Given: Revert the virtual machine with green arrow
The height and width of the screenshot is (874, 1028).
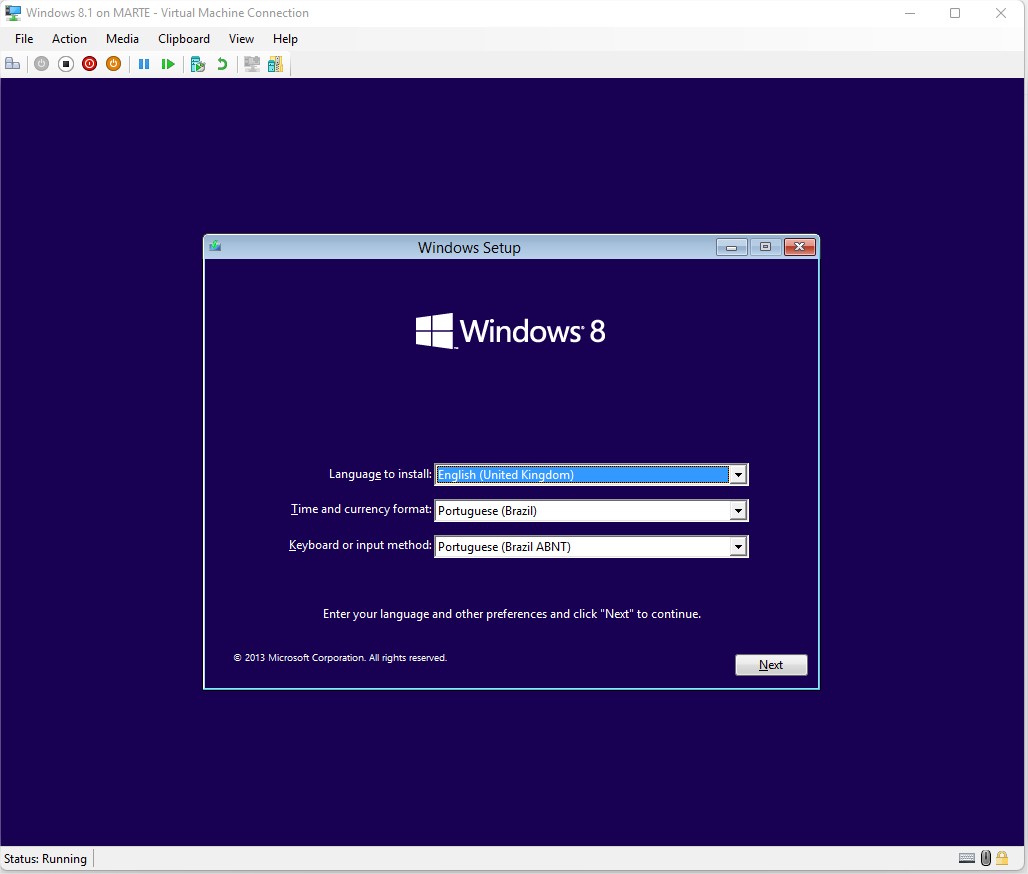Looking at the screenshot, I should [x=222, y=64].
